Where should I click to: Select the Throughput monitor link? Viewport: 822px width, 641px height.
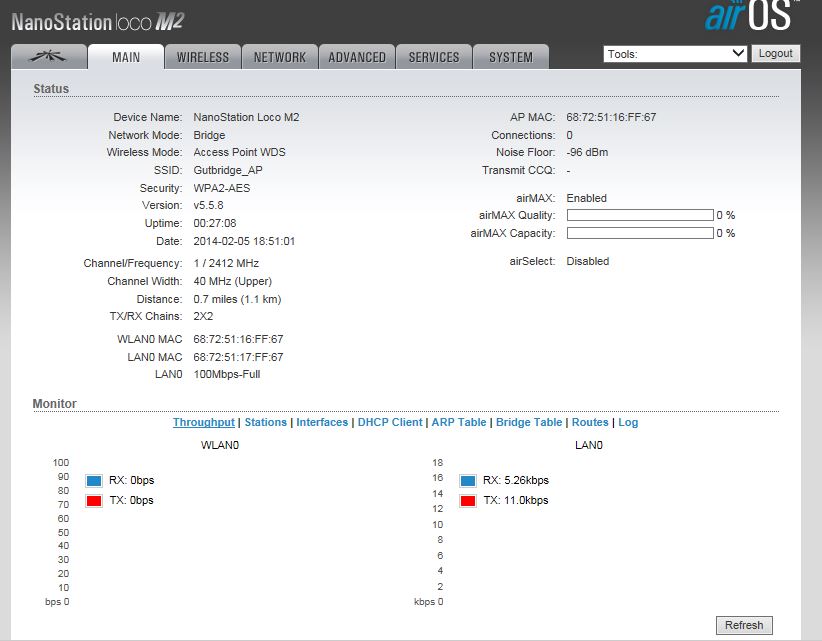pos(204,422)
